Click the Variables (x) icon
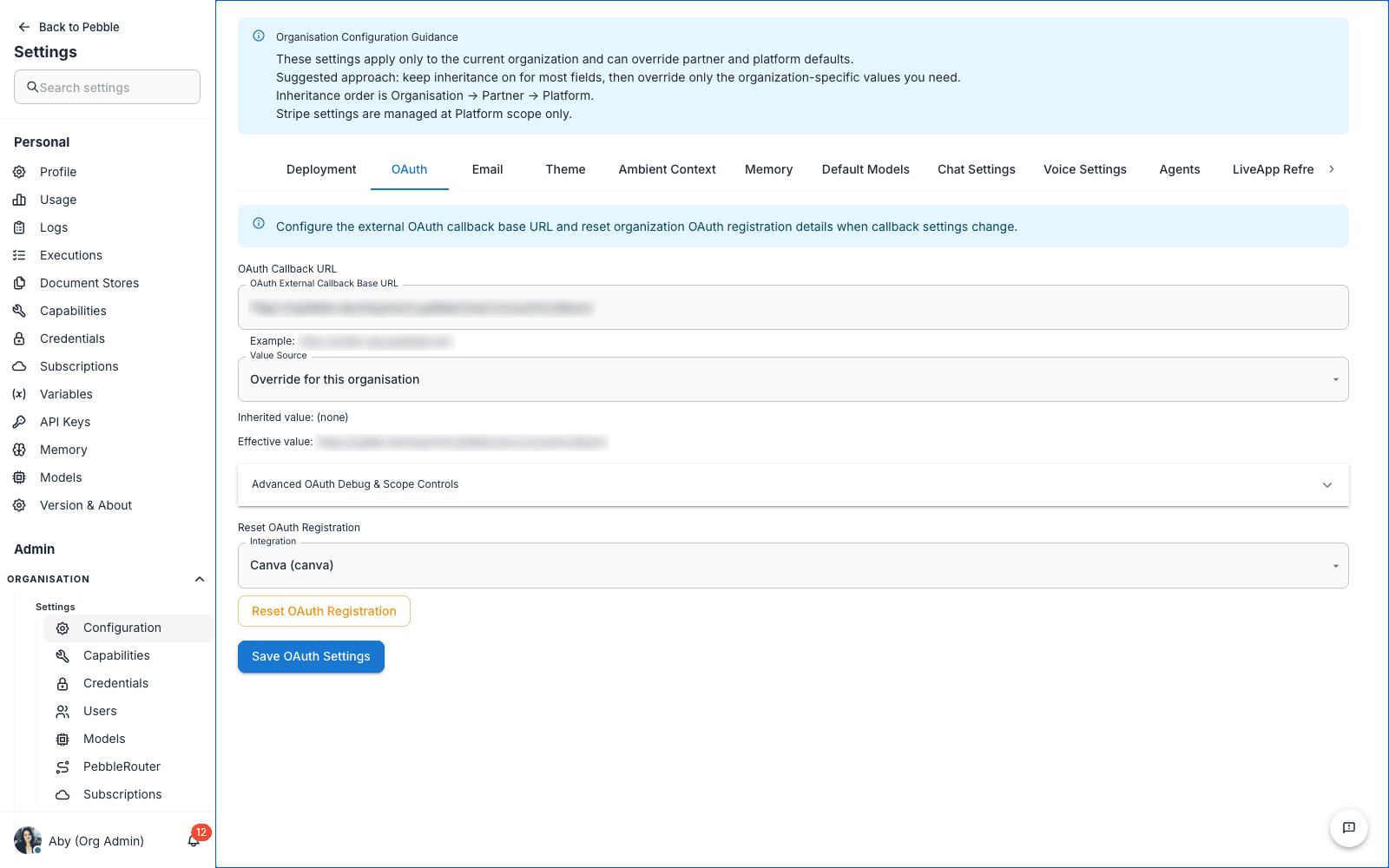Screen dimensions: 1389x868 (19, 394)
